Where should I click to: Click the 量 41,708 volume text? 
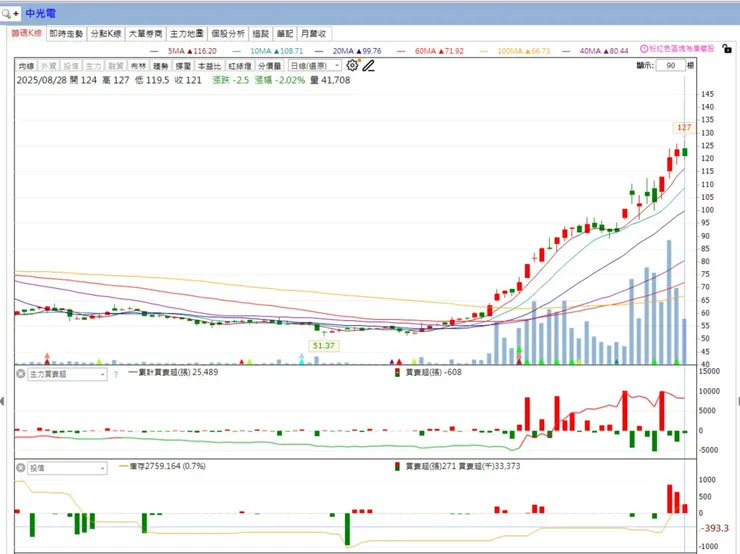(330, 80)
